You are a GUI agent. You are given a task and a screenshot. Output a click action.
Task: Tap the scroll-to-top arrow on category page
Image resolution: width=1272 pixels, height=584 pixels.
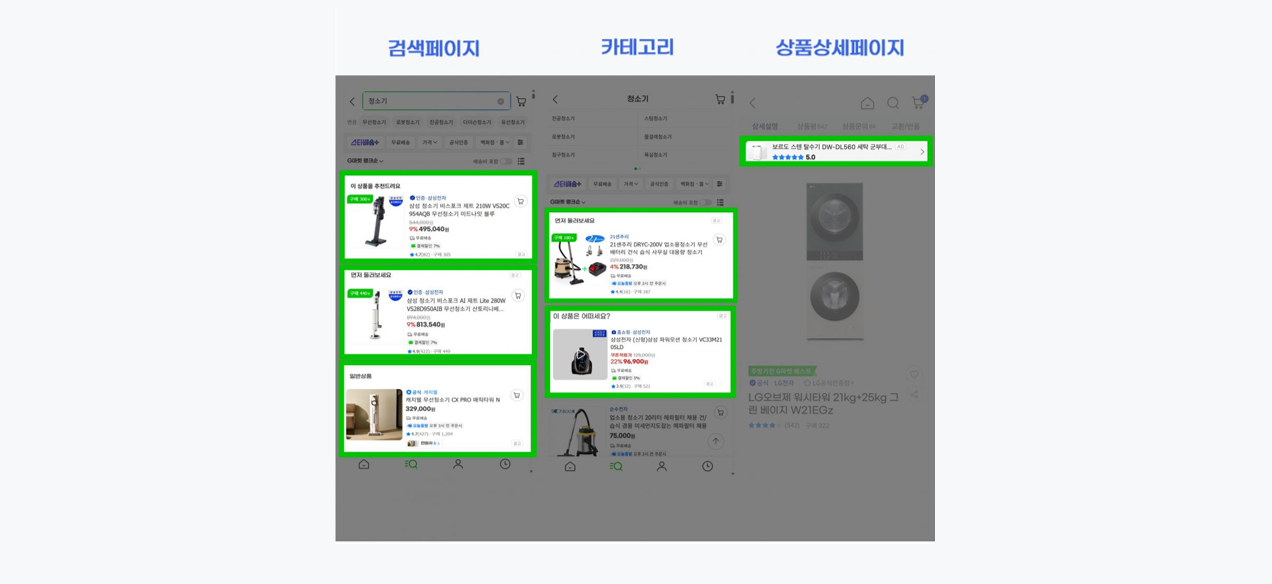coord(716,441)
